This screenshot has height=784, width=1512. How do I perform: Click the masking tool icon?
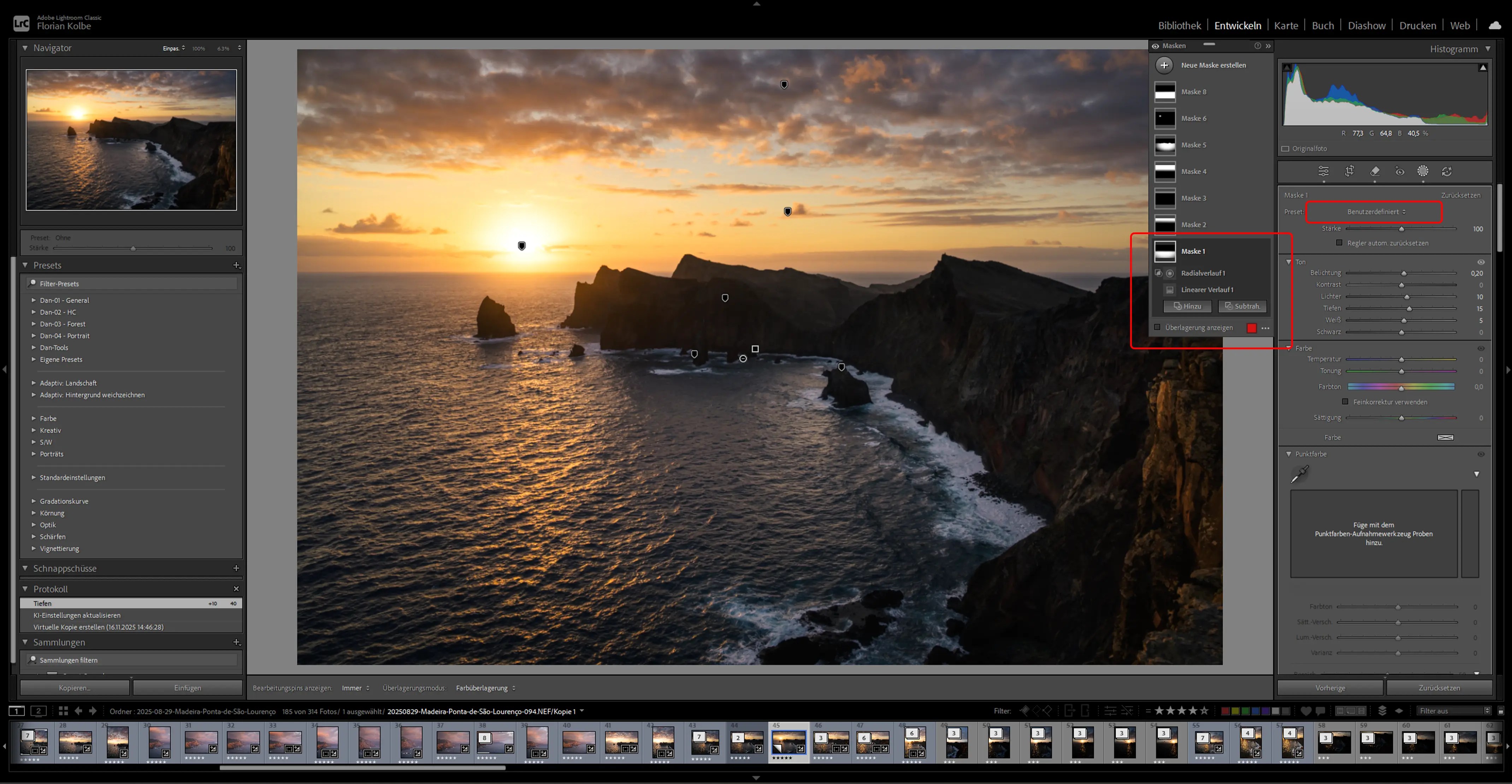tap(1423, 171)
